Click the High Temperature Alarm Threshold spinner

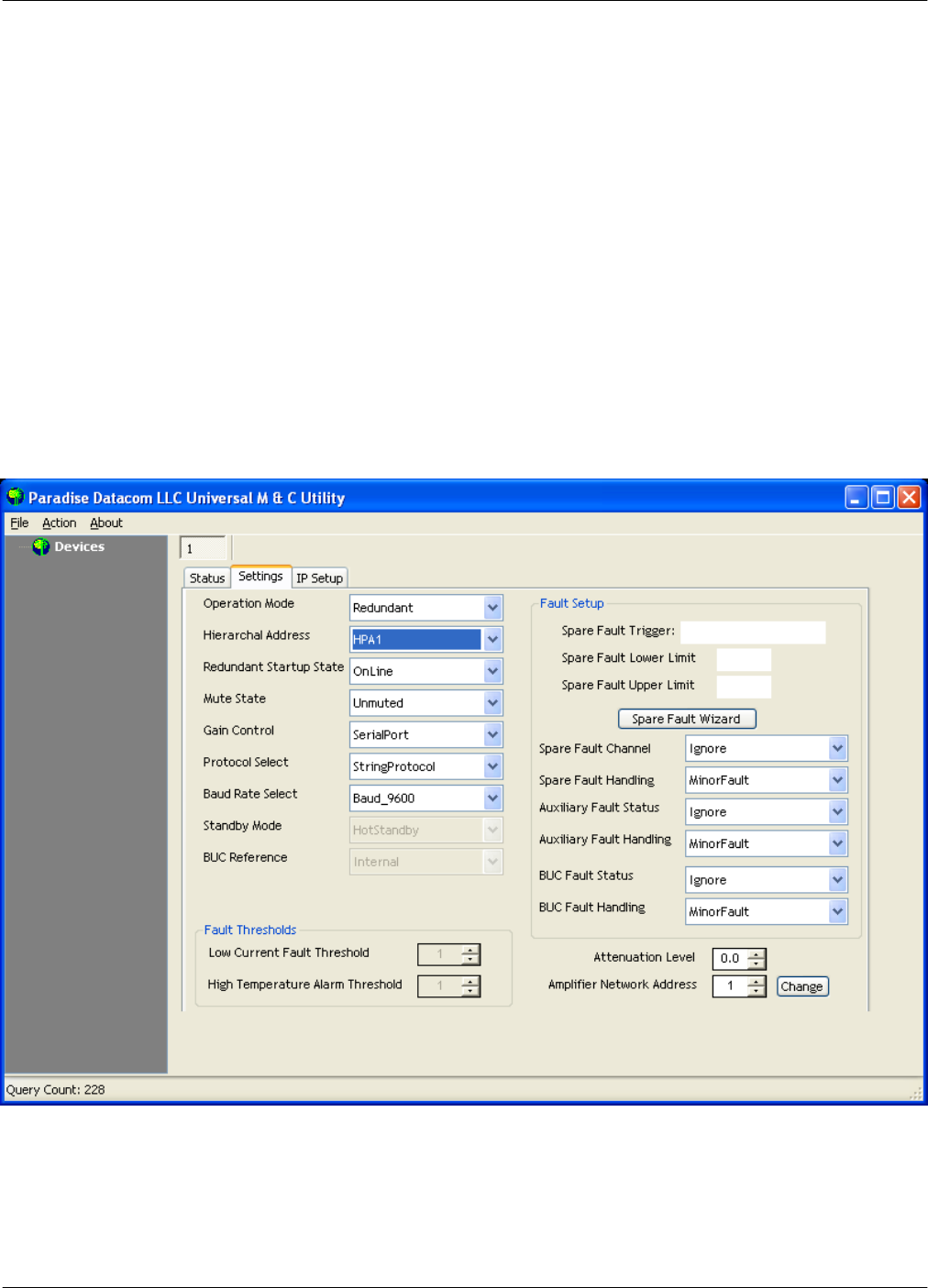[449, 986]
